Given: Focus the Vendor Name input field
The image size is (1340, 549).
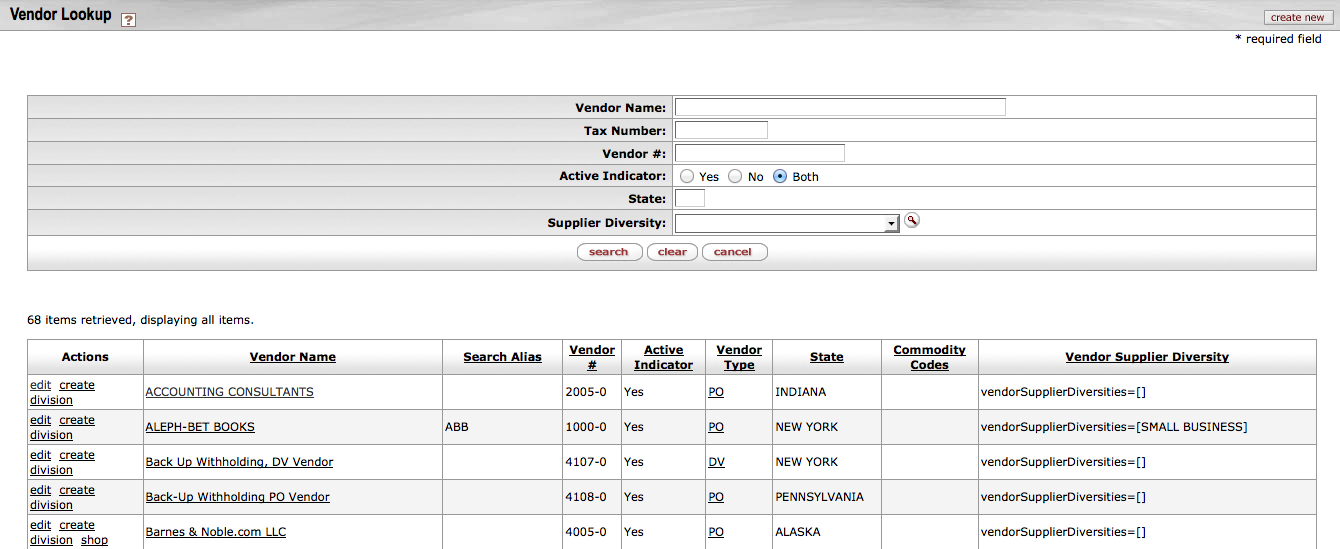Looking at the screenshot, I should 840,107.
